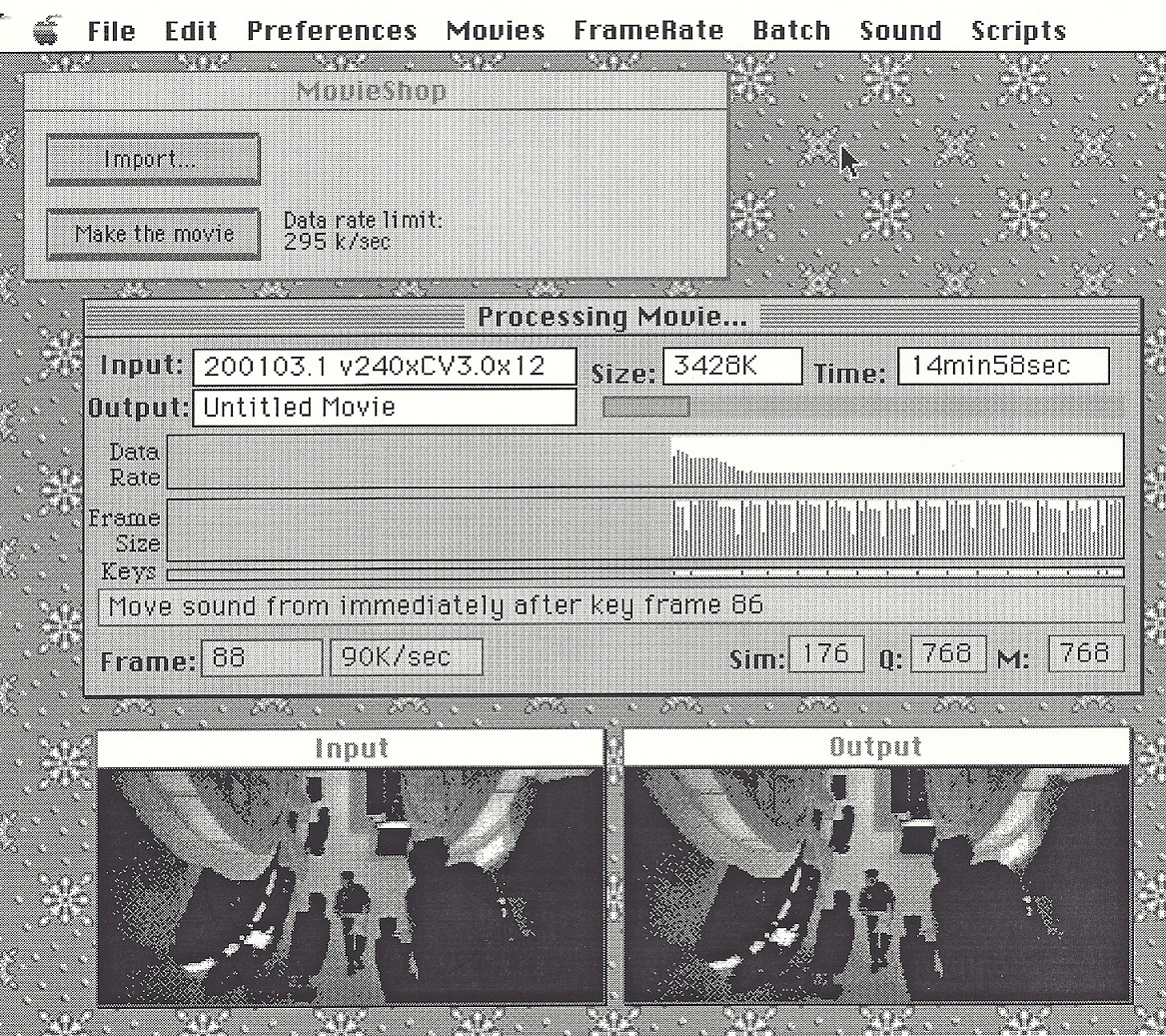Click the M value field showing 768

[1086, 653]
